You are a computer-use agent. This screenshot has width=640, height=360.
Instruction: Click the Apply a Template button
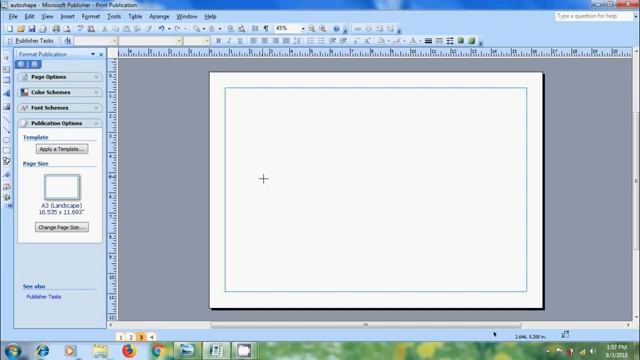pyautogui.click(x=62, y=149)
